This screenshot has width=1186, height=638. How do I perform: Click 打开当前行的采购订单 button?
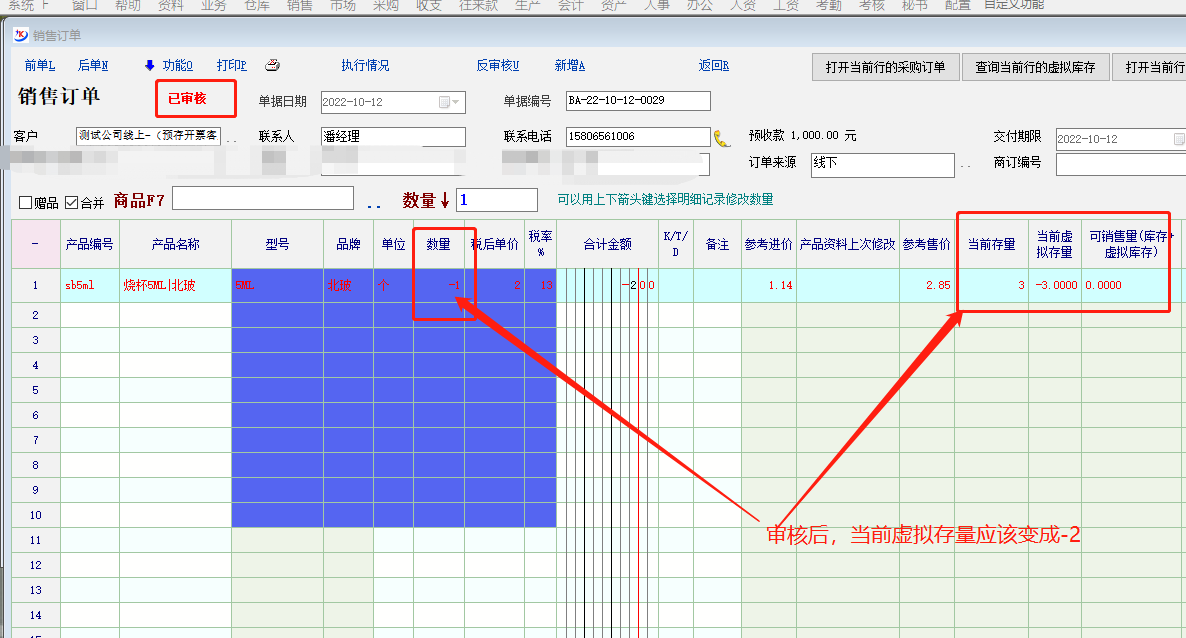[885, 68]
